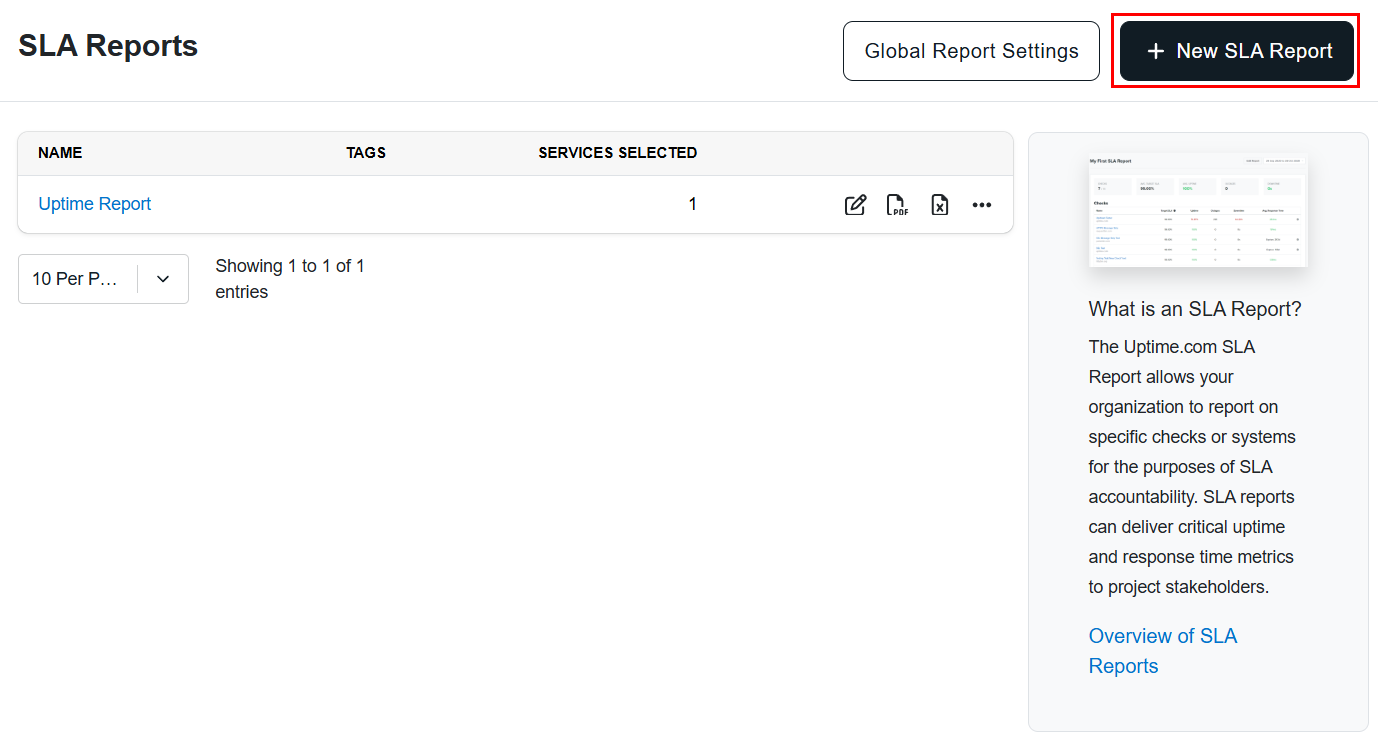Click the "What is an SLA Report?" heading

[x=1195, y=309]
